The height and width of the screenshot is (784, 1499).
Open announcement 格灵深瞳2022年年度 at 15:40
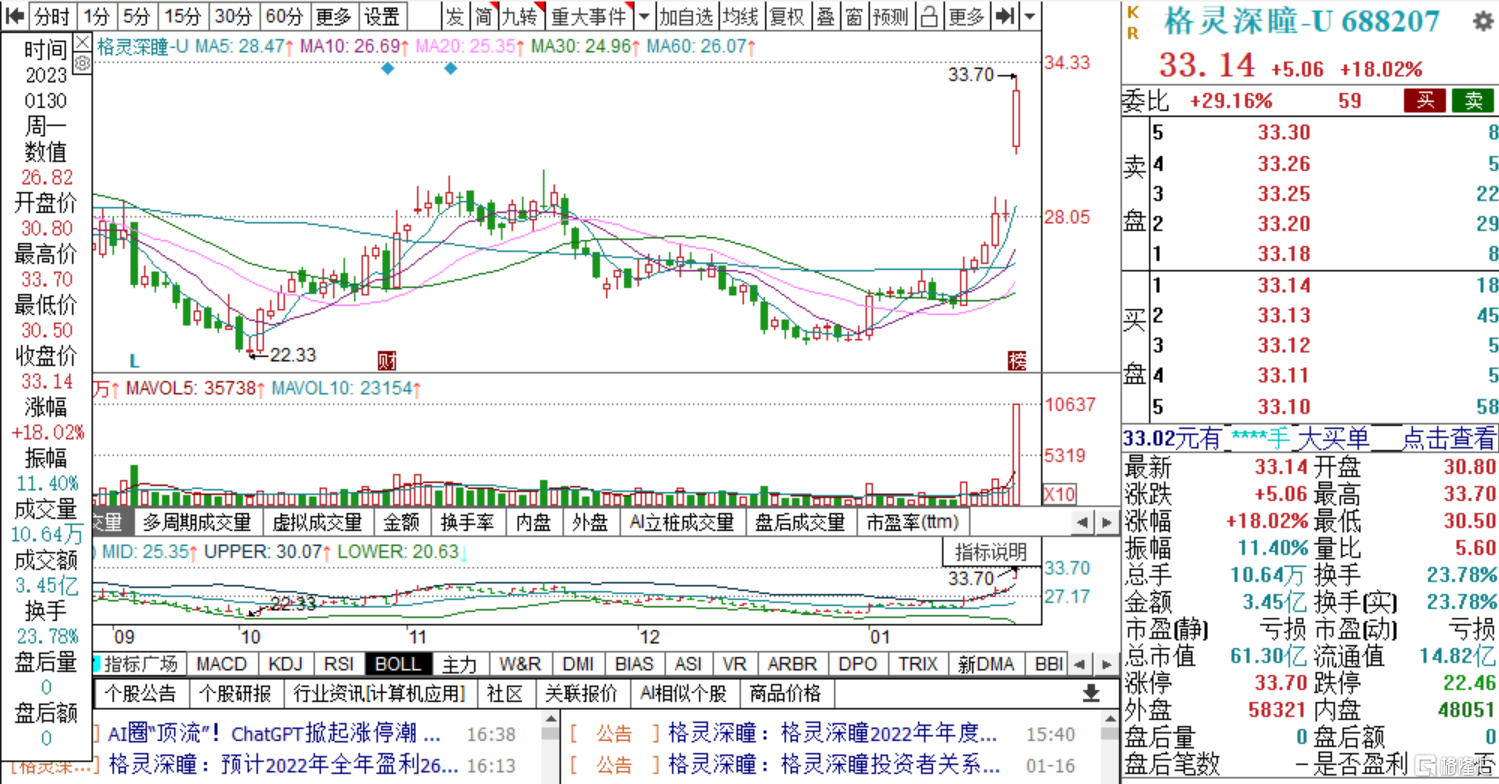click(833, 734)
